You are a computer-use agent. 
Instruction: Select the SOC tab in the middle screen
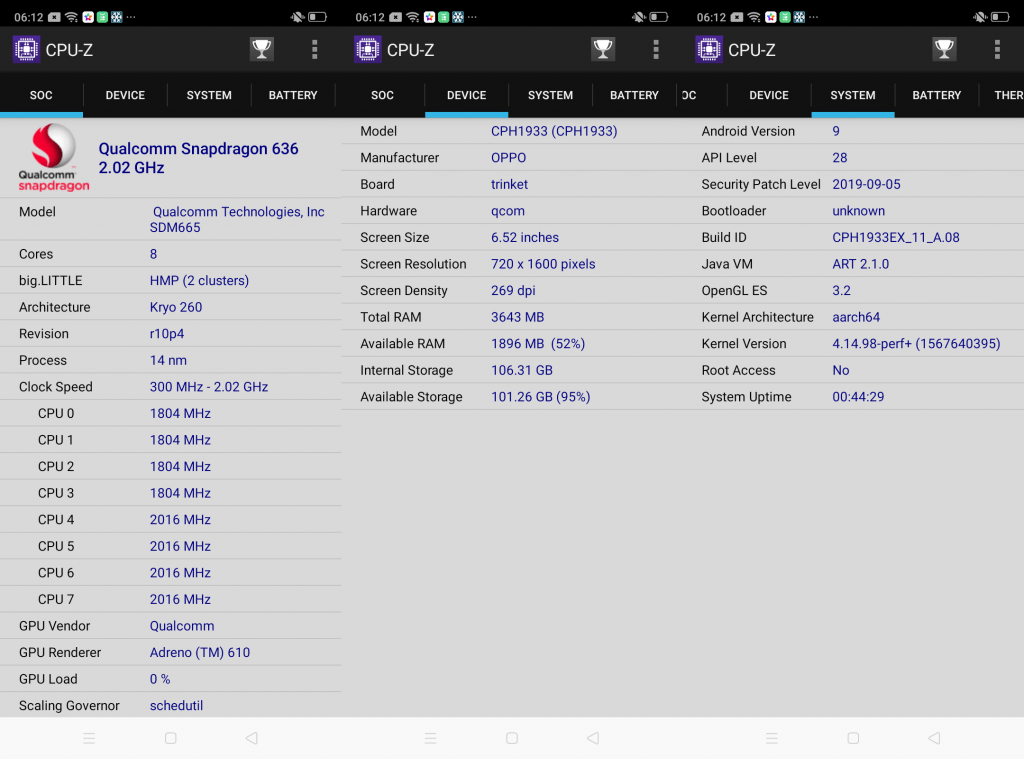pos(382,95)
